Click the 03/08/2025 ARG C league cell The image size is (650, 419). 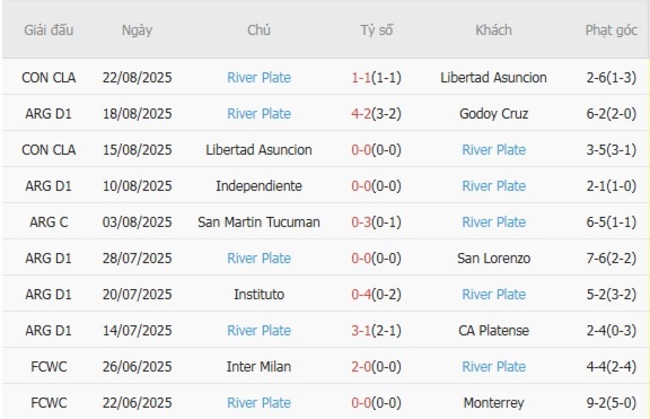48,222
